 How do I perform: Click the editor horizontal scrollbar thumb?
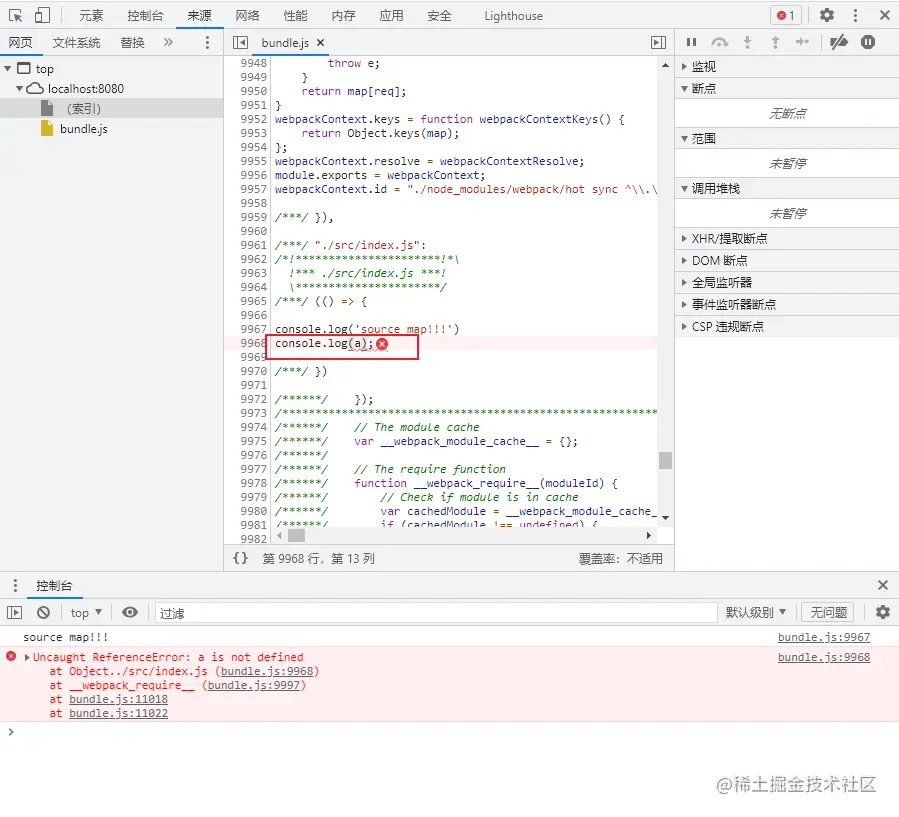click(296, 535)
